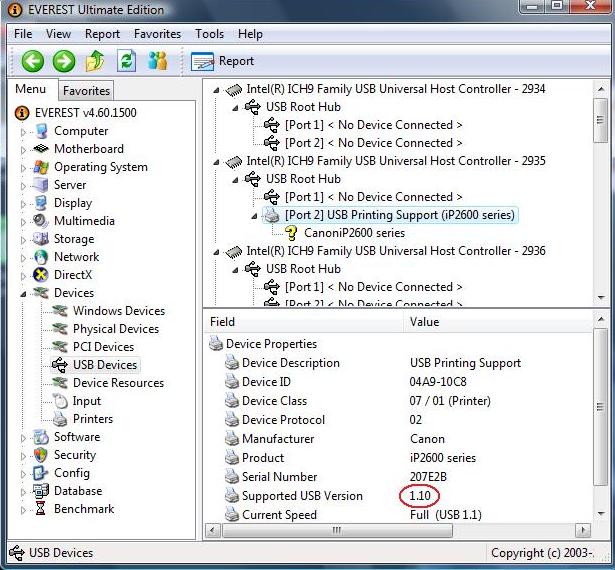This screenshot has width=615, height=570.
Task: Open Printers in the Devices tree
Action: tap(93, 419)
